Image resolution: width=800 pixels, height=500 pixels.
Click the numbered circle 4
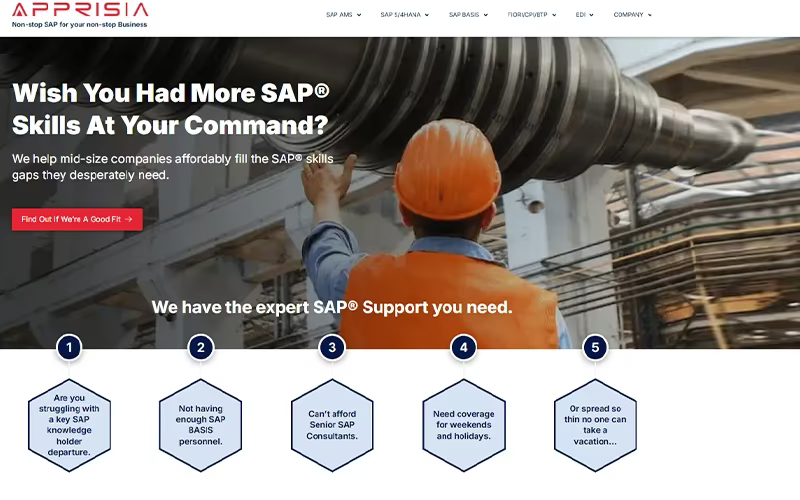click(464, 348)
